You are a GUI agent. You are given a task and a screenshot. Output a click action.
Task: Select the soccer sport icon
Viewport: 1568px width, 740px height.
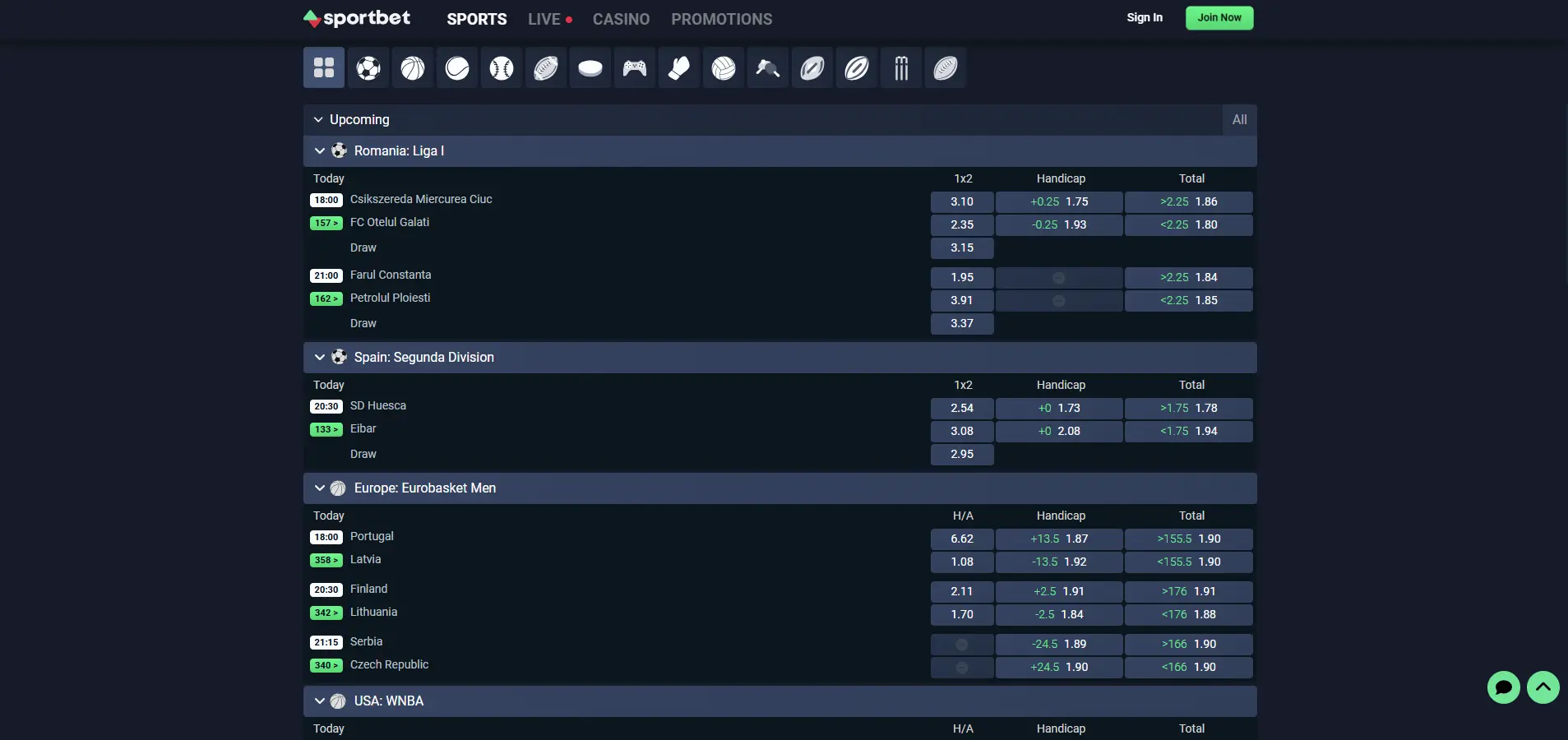pyautogui.click(x=368, y=68)
